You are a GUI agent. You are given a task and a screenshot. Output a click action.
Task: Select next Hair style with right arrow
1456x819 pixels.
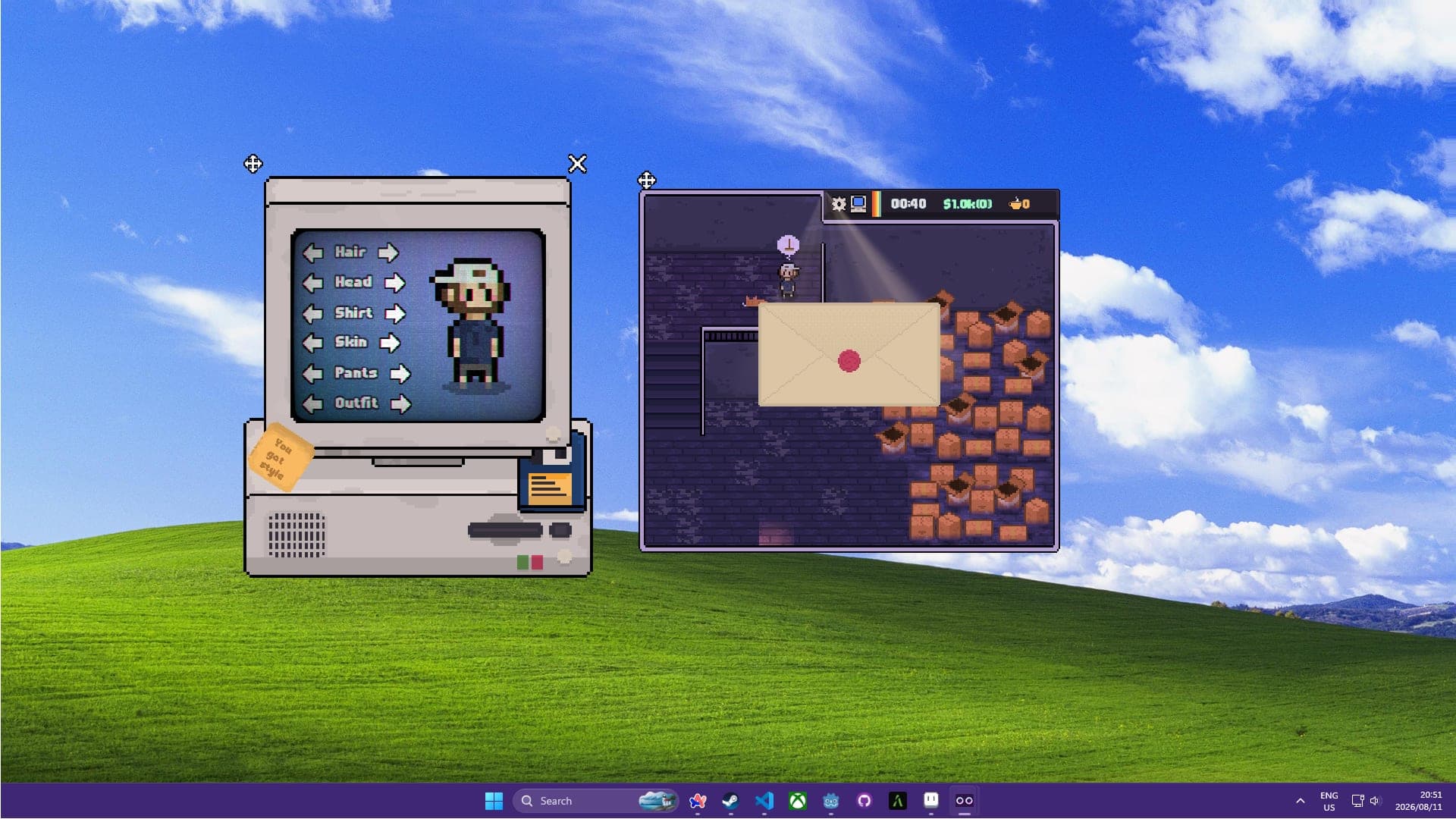click(x=388, y=253)
